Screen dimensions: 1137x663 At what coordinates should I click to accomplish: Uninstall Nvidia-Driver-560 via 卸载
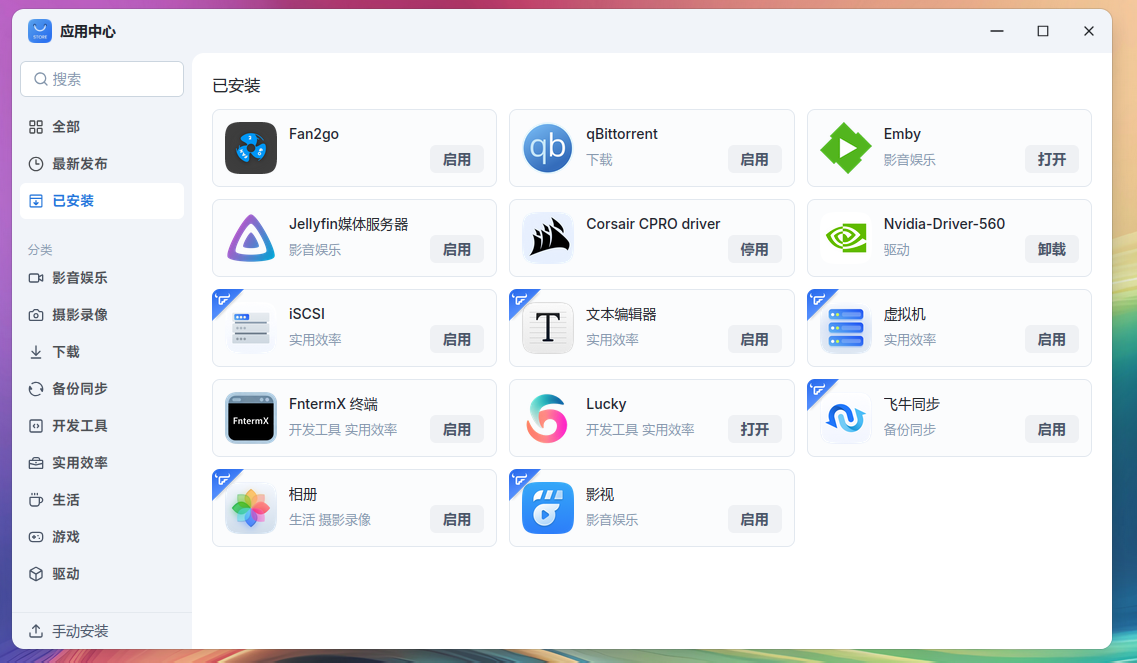[x=1051, y=249]
